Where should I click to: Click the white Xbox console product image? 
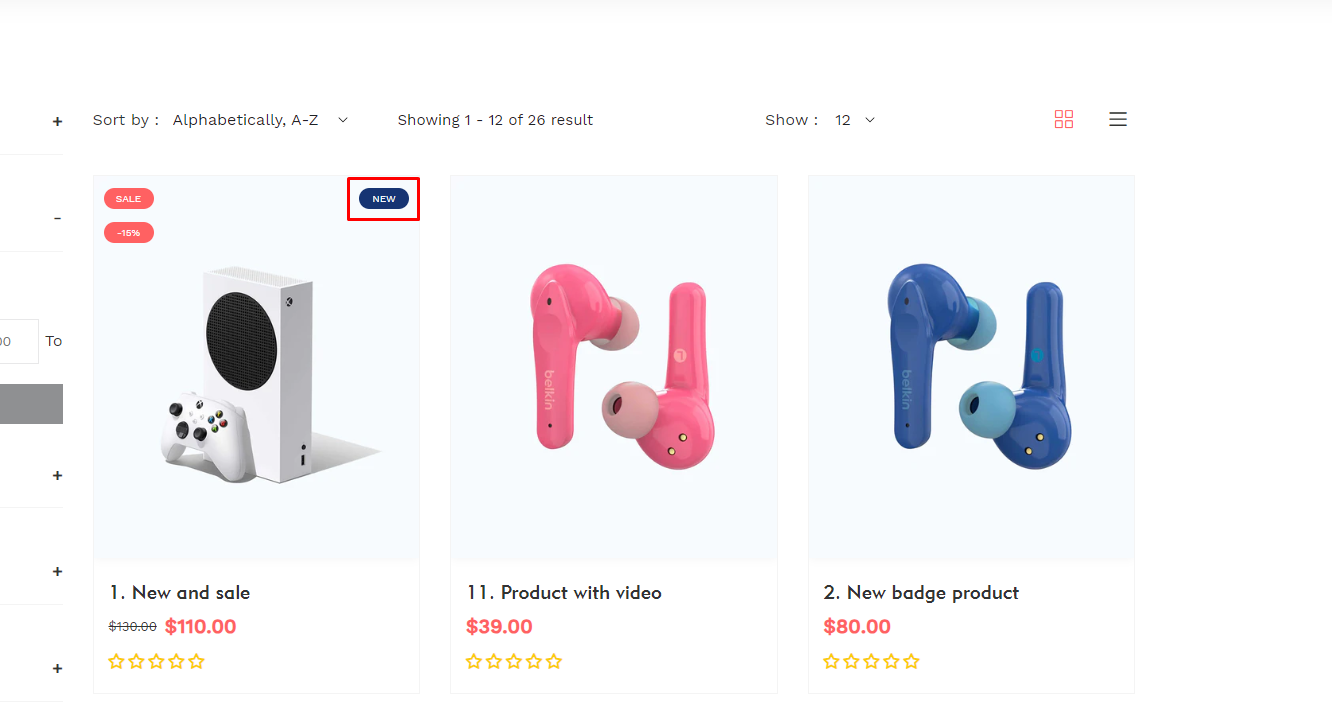click(x=256, y=375)
